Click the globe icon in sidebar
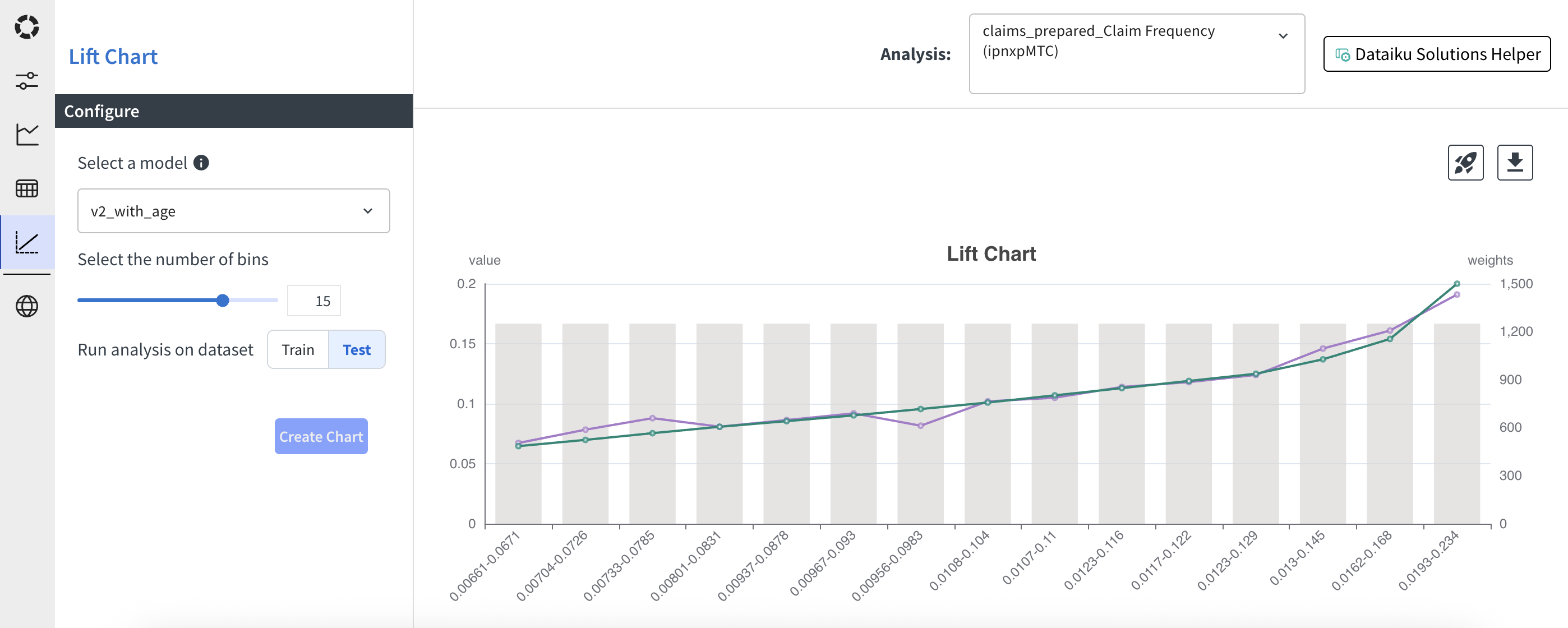1568x628 pixels. 27,306
